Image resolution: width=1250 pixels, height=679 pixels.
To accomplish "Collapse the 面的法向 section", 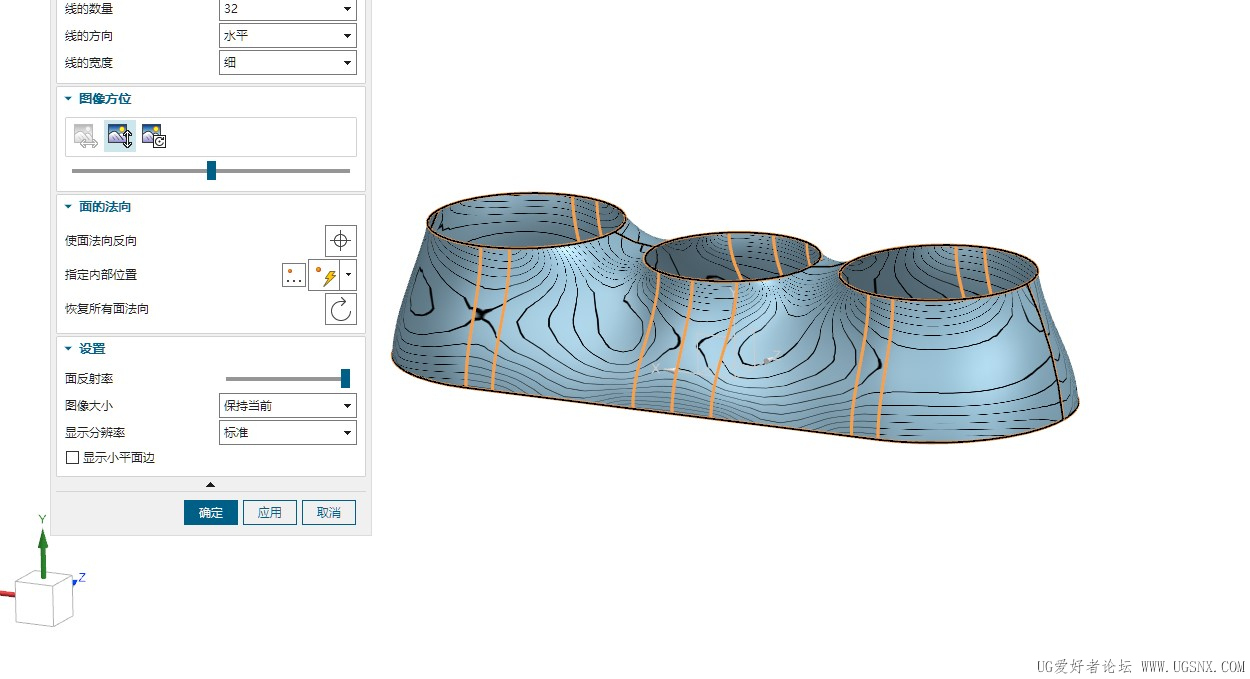I will (68, 207).
